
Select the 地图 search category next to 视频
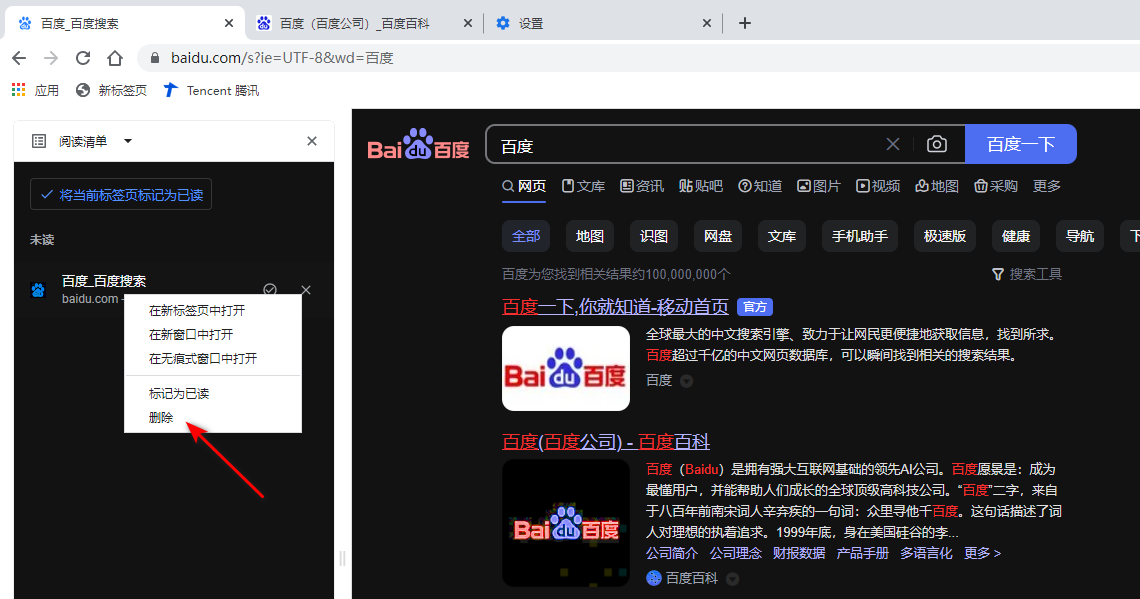[936, 186]
